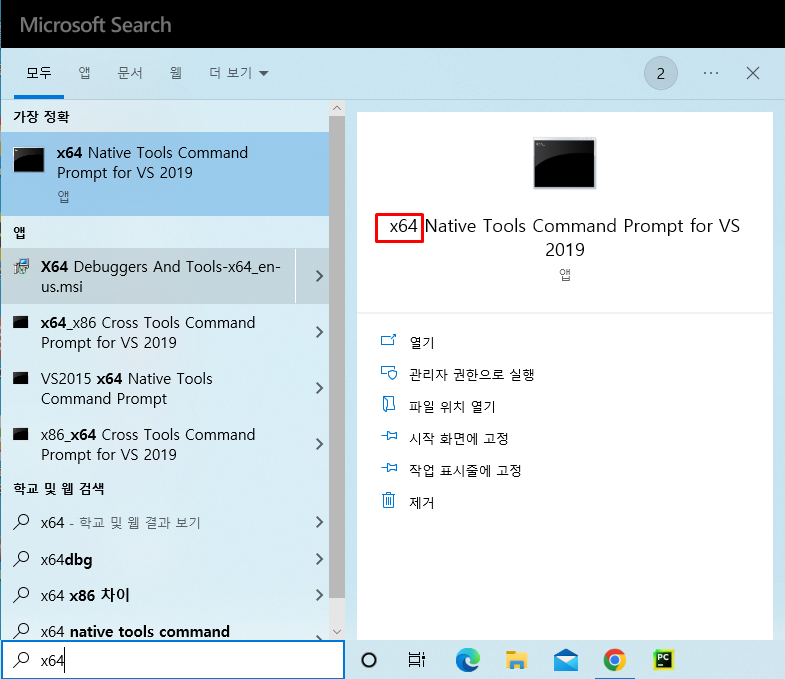Click 열기 to open the app
The image size is (785, 679).
422,343
